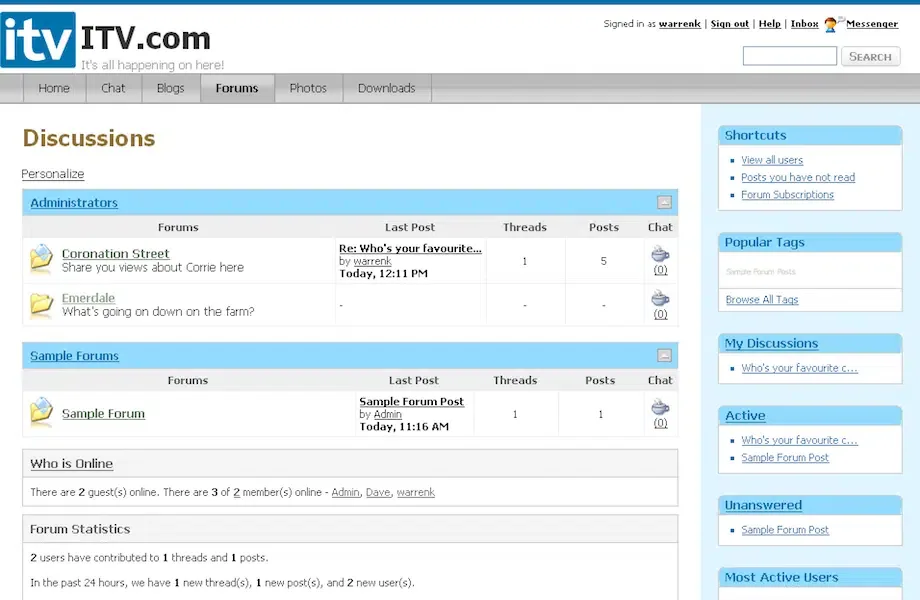Open Posts you have not read

797,178
